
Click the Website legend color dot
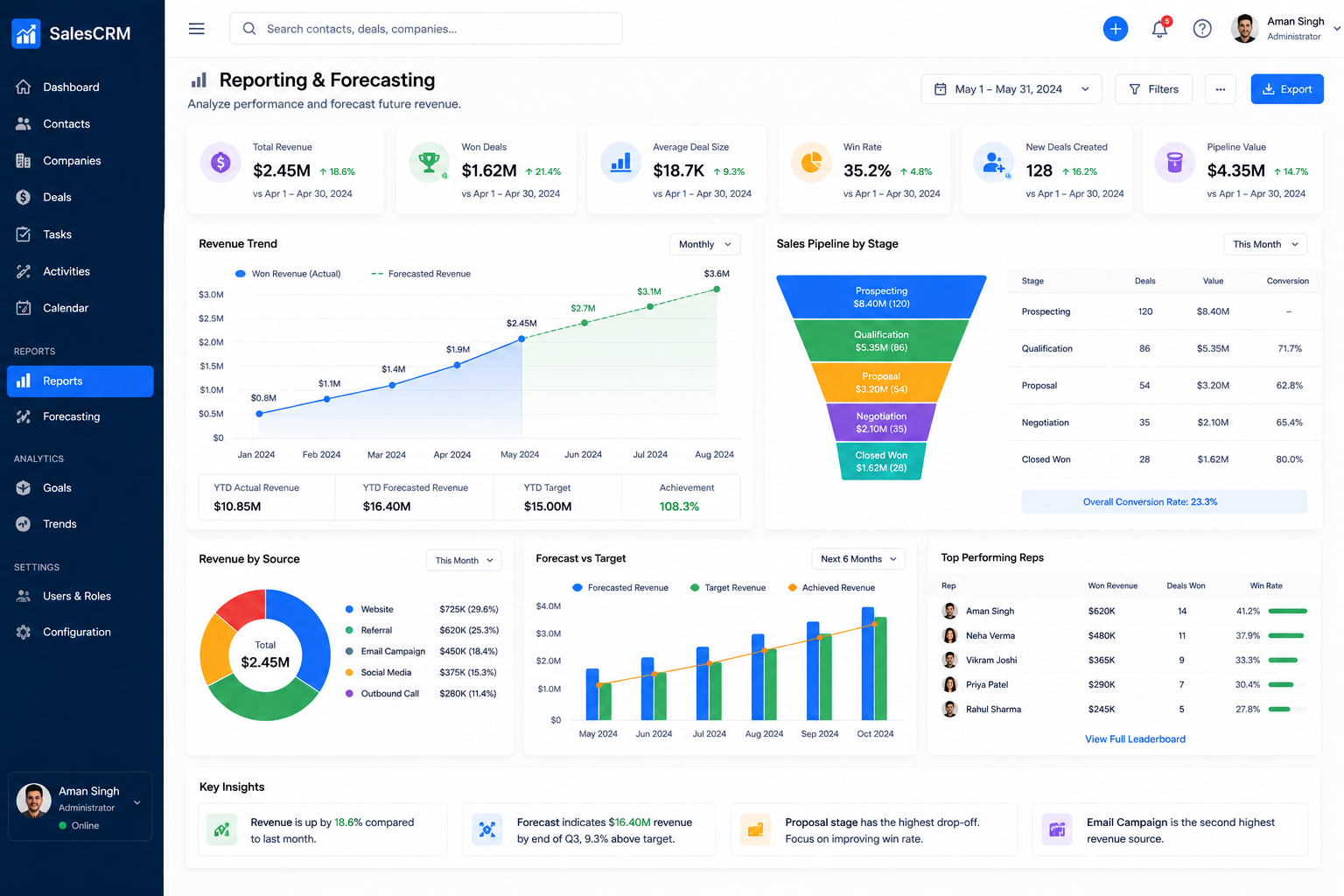click(x=349, y=609)
